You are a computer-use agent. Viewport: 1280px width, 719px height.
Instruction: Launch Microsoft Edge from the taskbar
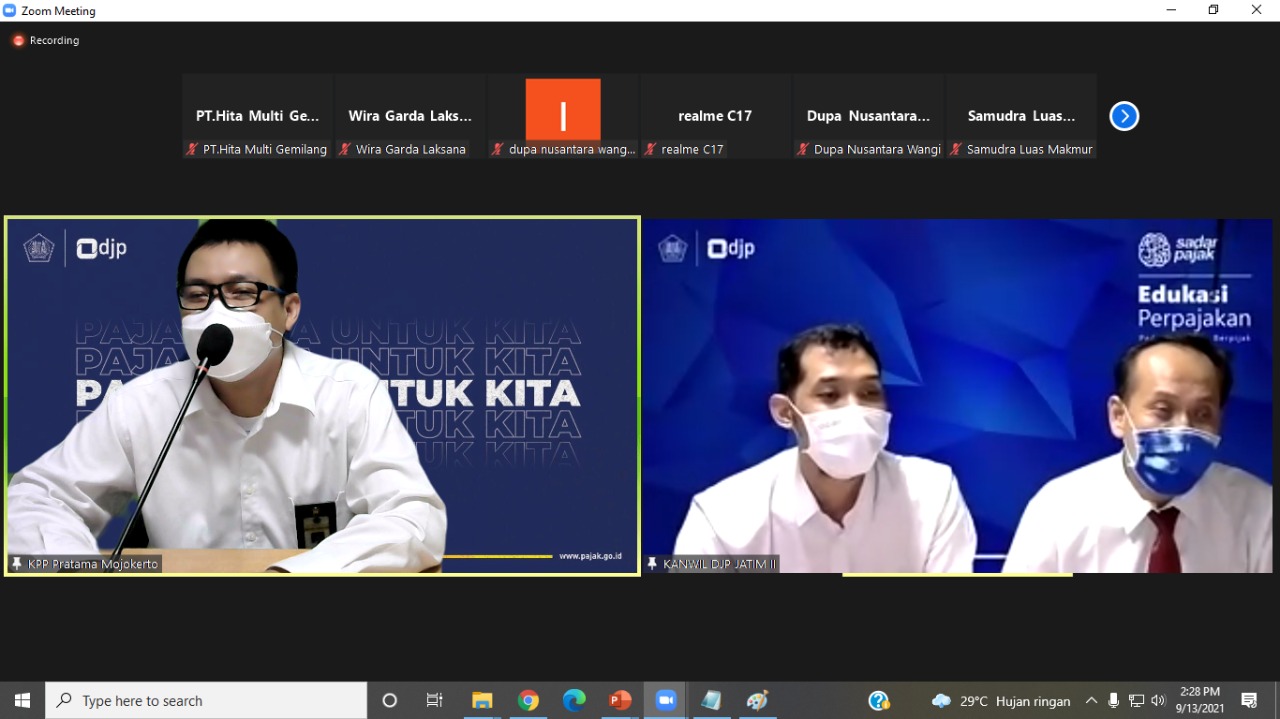(x=574, y=700)
